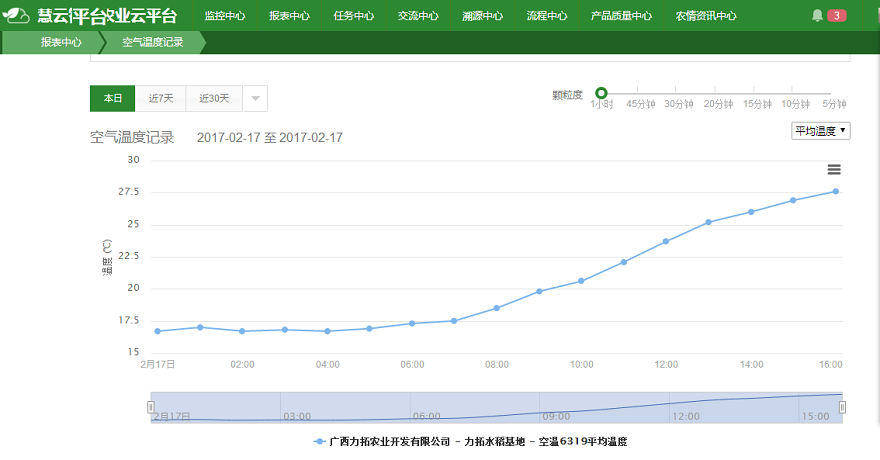Viewport: 880px width, 460px height.
Task: Open the 监控中心 navigation menu
Action: tap(224, 16)
